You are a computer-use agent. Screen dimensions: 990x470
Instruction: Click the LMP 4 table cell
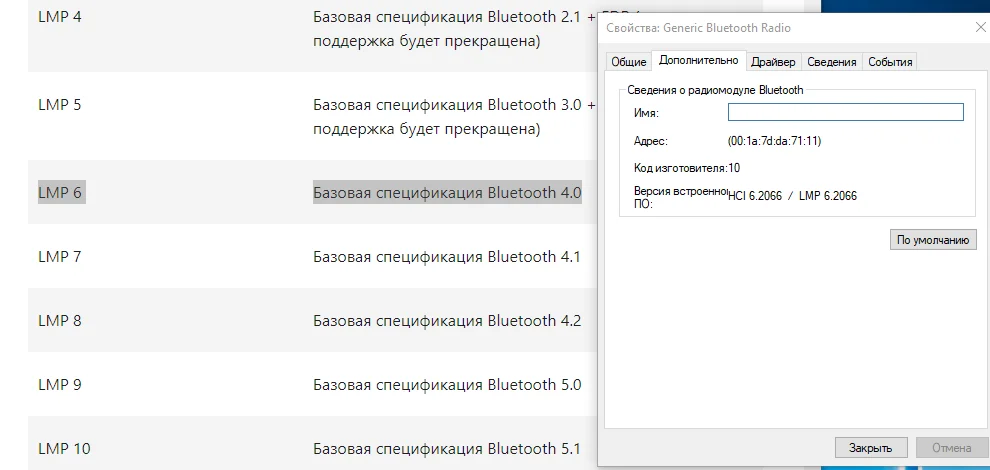click(x=59, y=16)
